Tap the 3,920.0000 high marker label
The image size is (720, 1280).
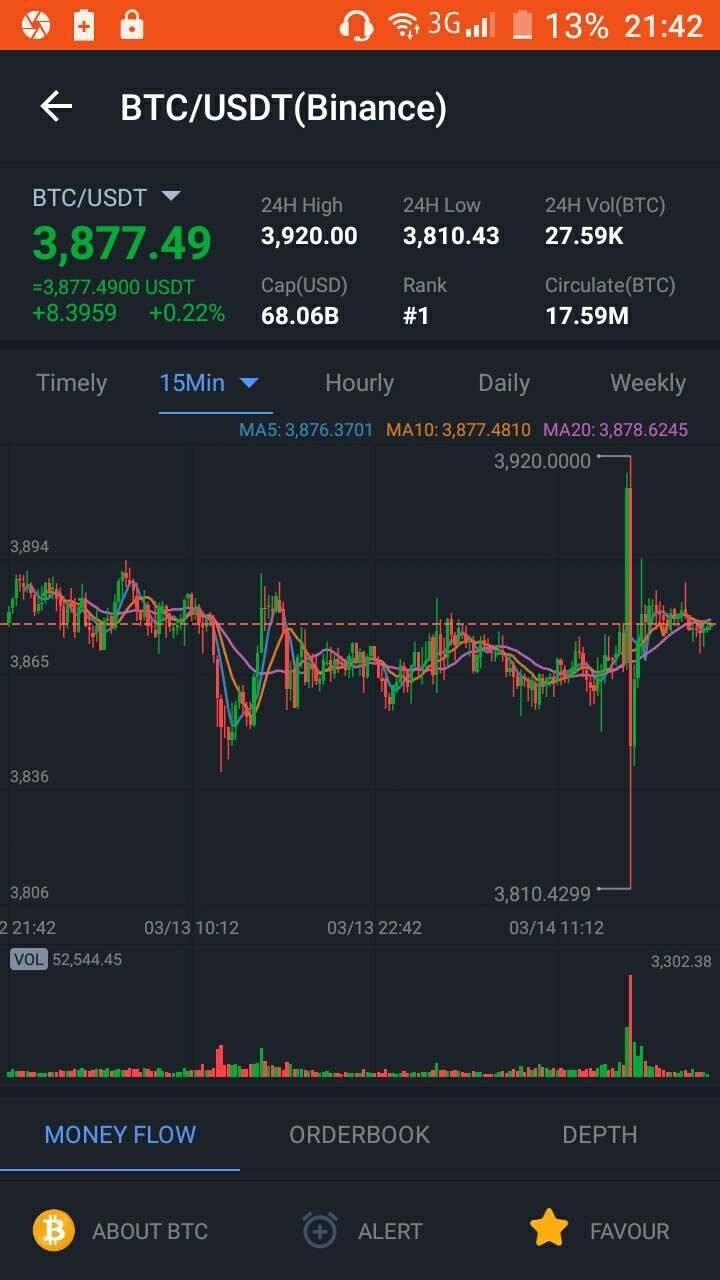click(543, 461)
